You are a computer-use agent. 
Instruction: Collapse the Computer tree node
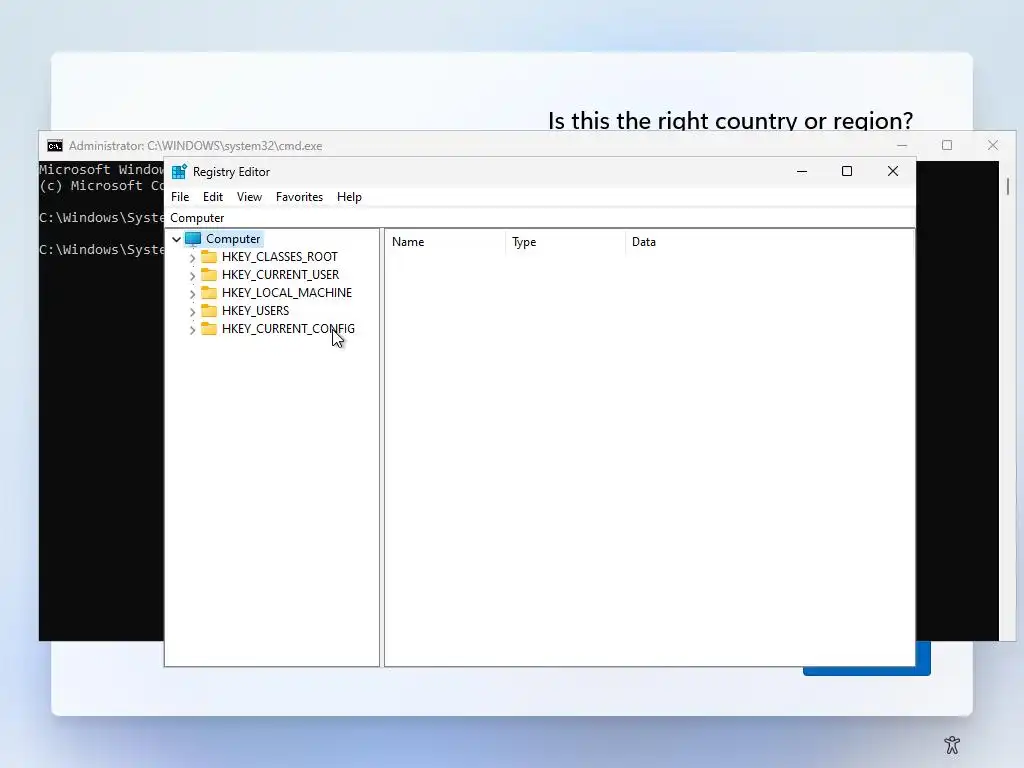[x=176, y=239]
